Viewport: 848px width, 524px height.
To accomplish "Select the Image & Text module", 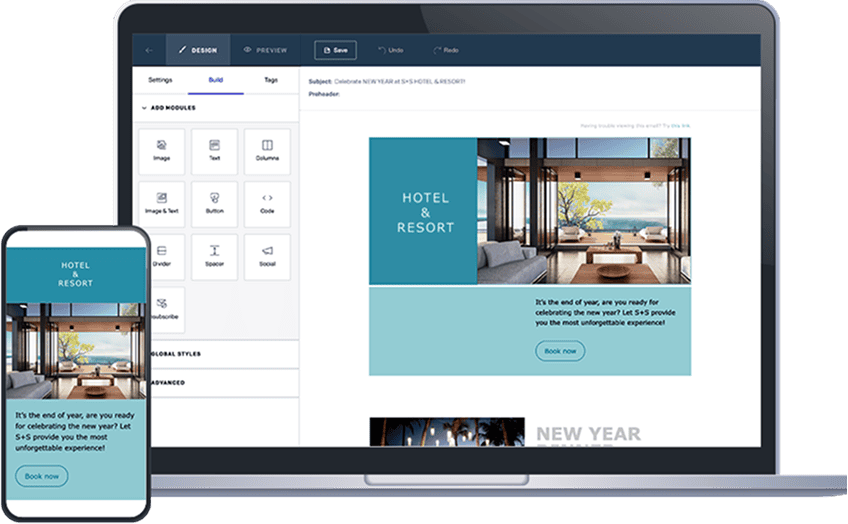I will (161, 204).
